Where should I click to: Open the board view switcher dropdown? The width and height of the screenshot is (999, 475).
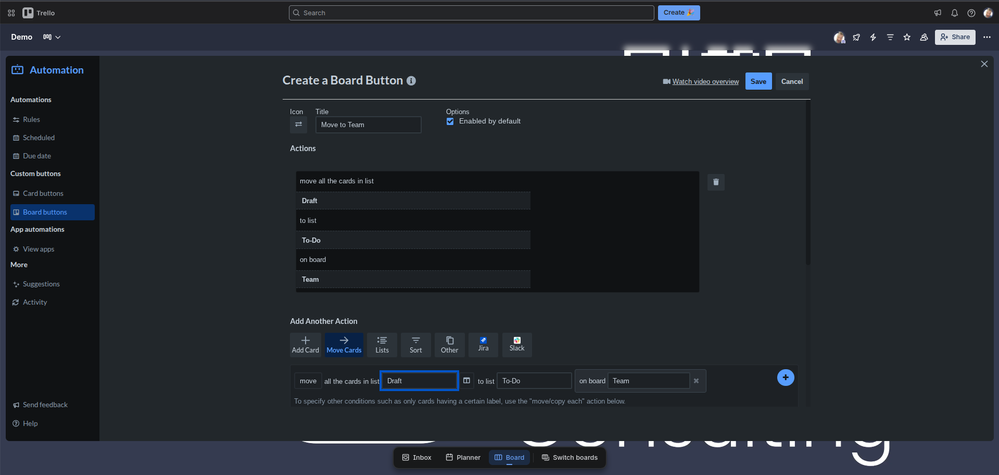(52, 38)
